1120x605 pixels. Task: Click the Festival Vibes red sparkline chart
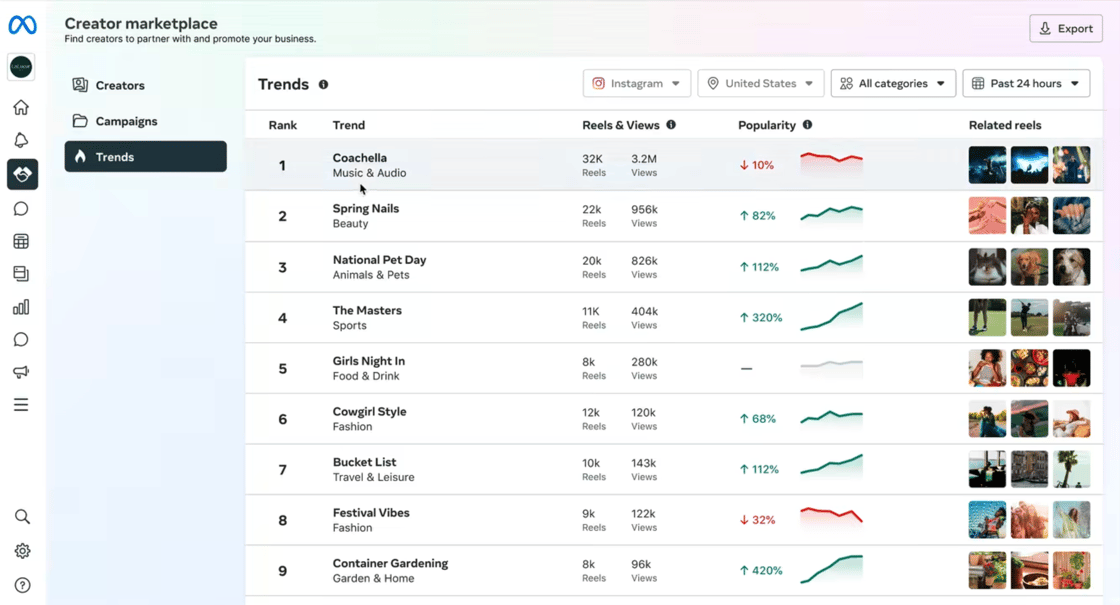(831, 516)
